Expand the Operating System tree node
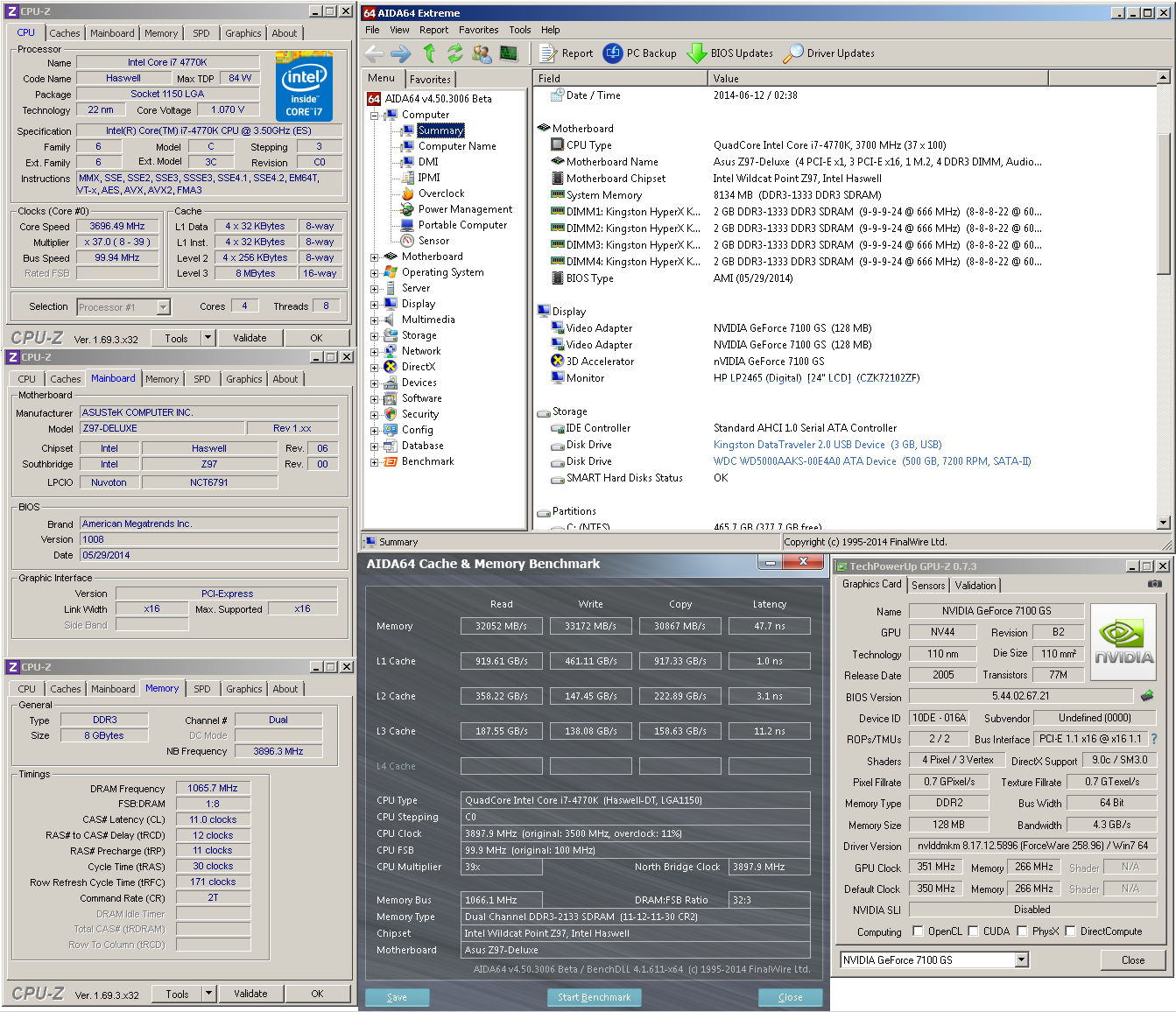 pyautogui.click(x=374, y=273)
